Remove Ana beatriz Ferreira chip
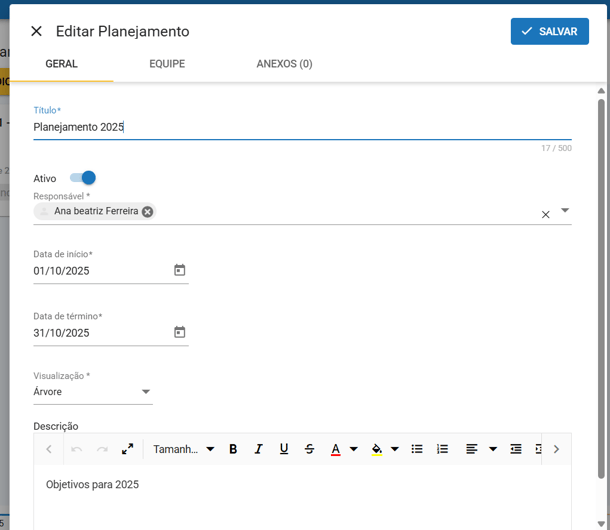The width and height of the screenshot is (610, 530). pos(148,211)
